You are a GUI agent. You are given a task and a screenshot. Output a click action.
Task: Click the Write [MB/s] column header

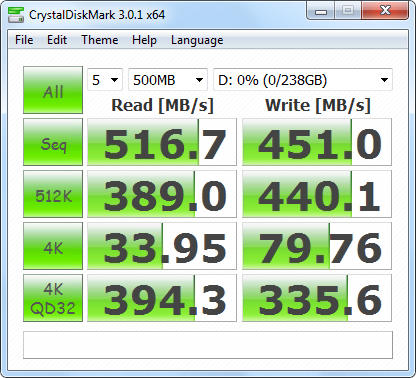point(318,105)
